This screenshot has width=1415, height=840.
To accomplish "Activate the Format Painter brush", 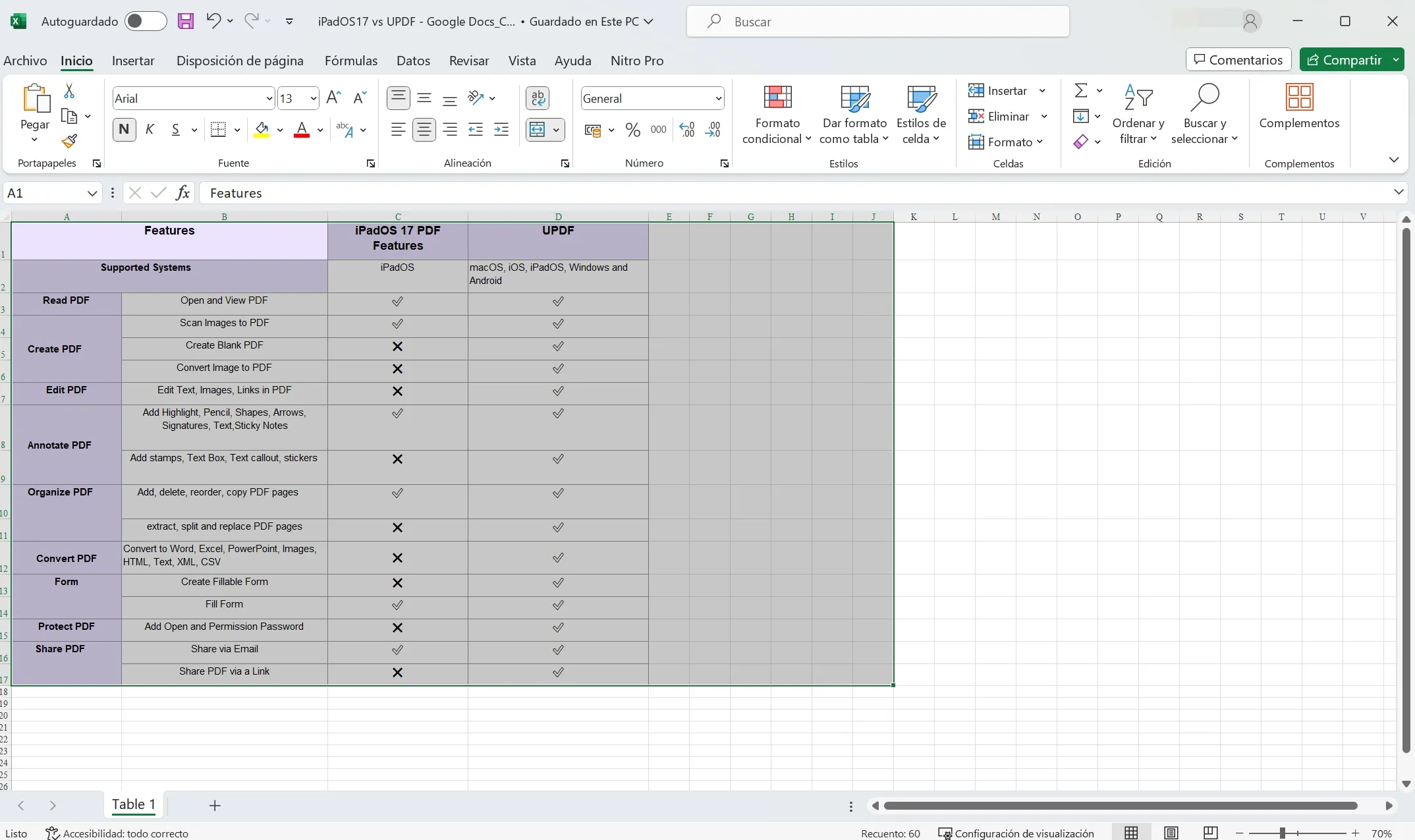I will (x=69, y=141).
